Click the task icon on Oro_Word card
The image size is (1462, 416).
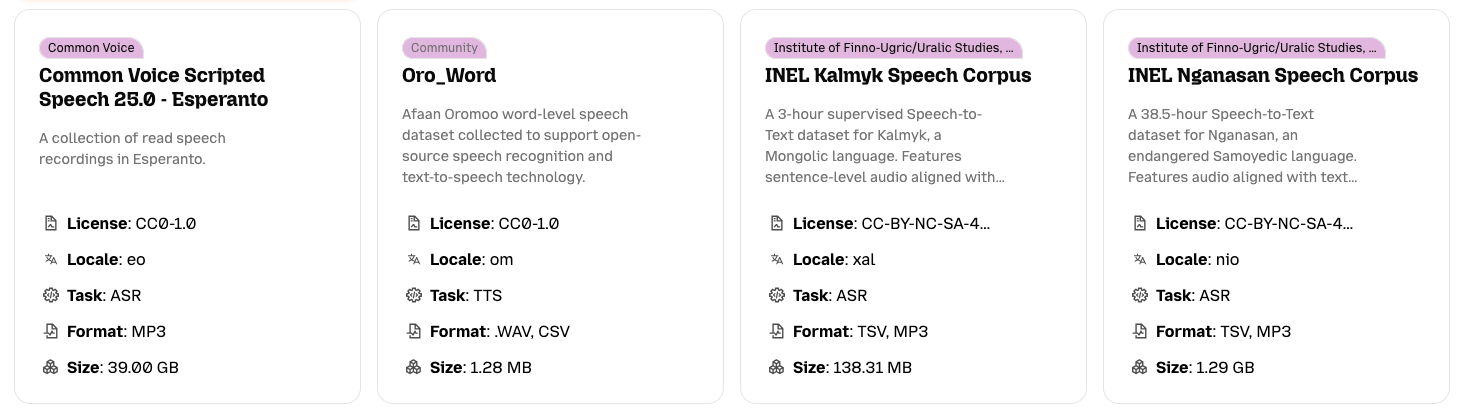[414, 295]
